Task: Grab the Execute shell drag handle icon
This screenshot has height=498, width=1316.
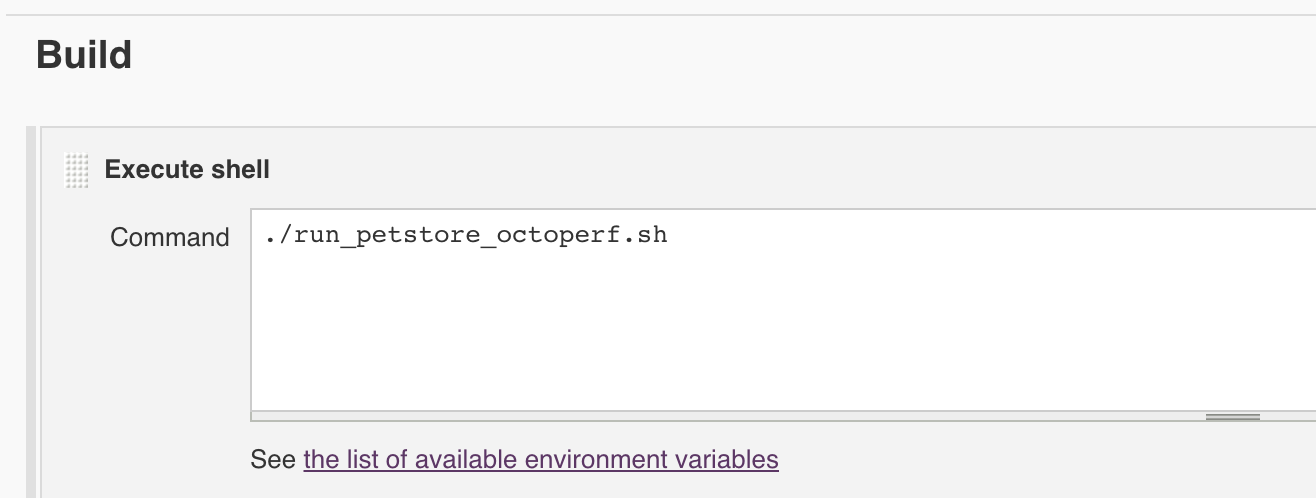Action: (76, 170)
